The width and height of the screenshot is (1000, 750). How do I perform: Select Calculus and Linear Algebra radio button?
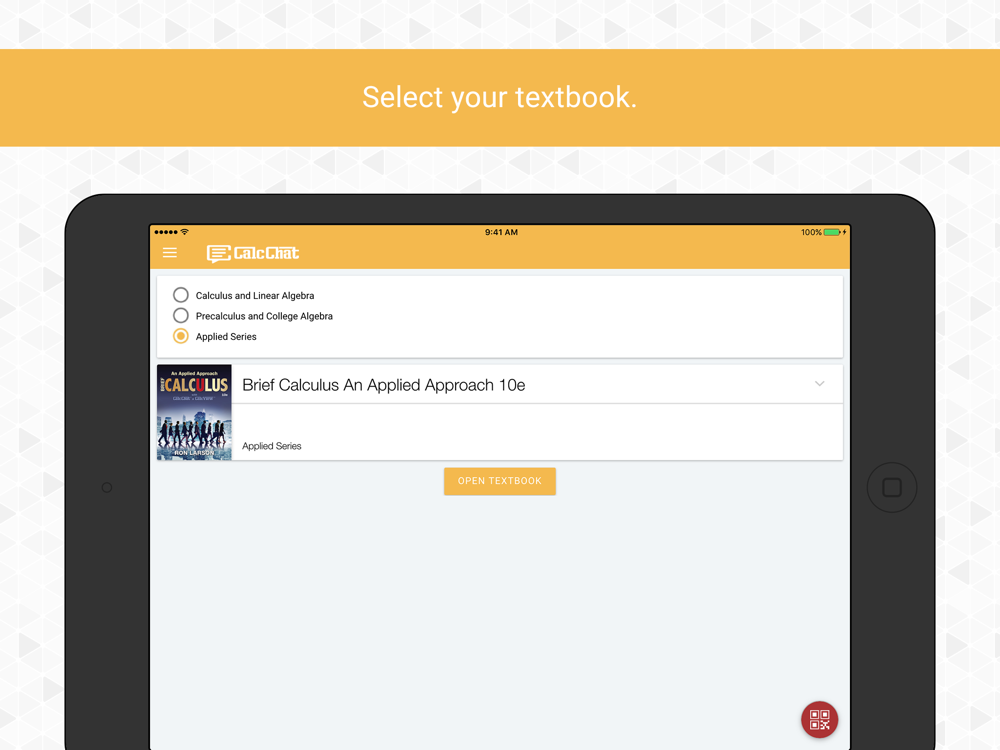tap(181, 295)
